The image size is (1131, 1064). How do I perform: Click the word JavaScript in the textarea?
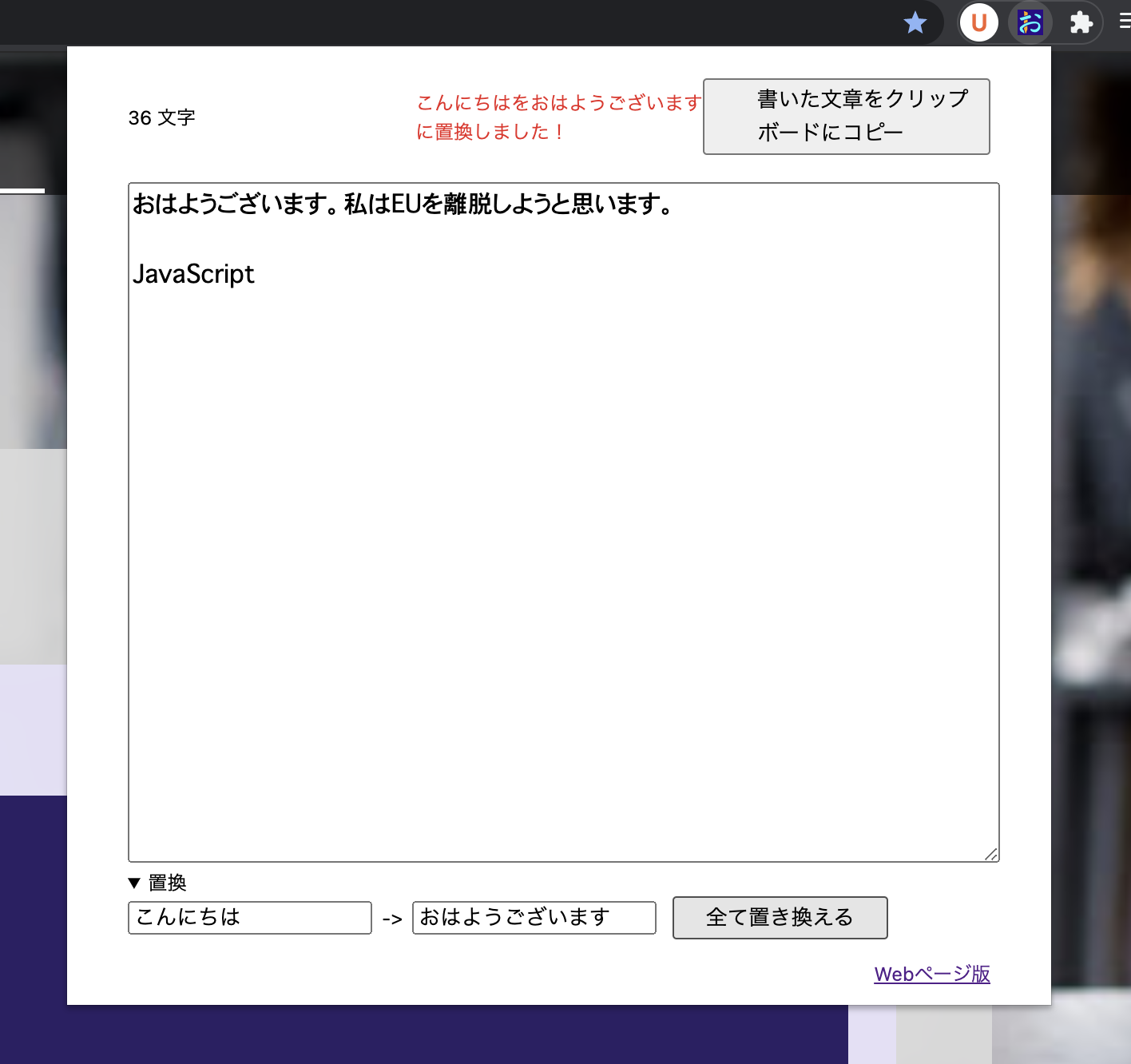click(193, 274)
